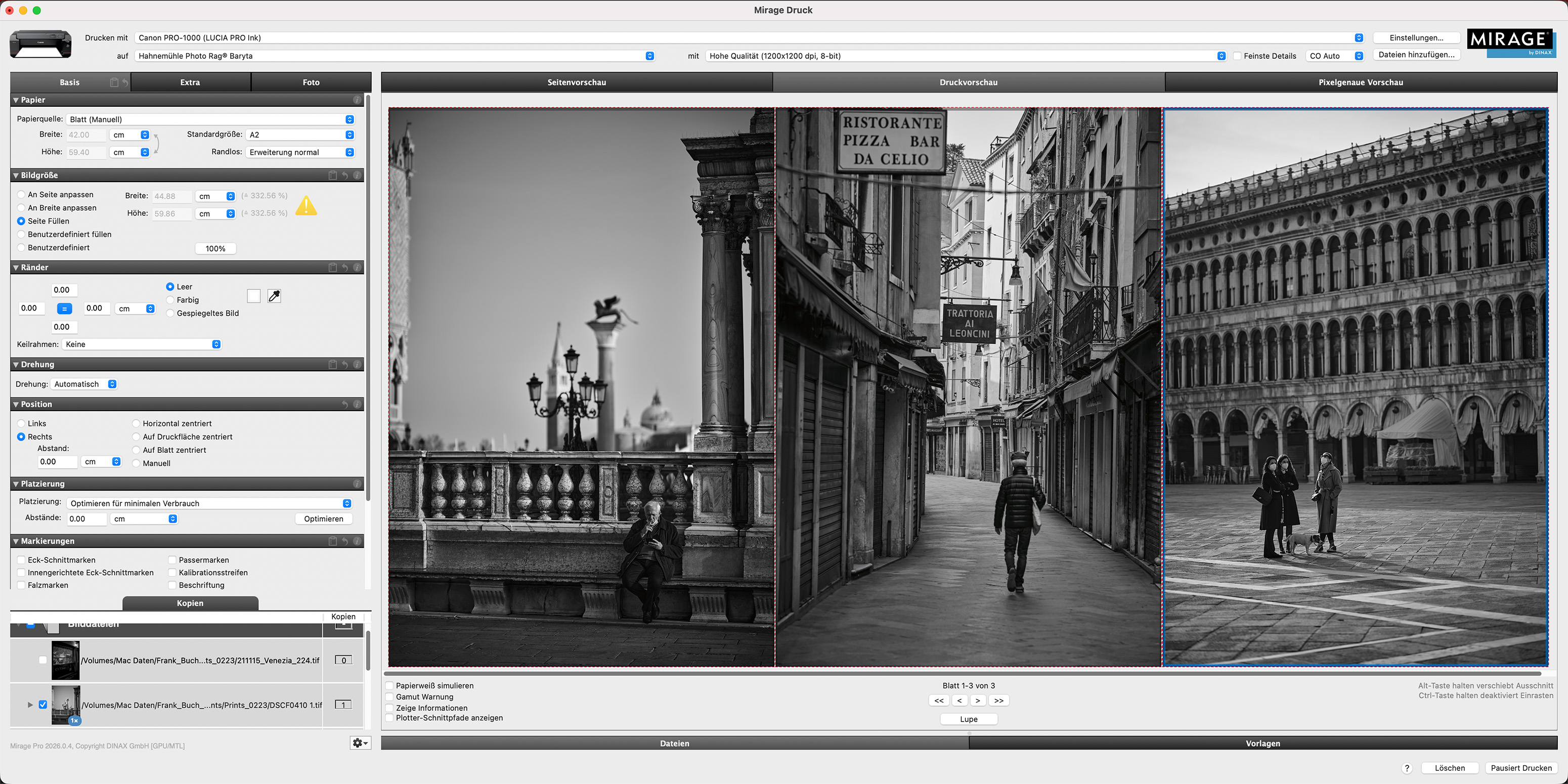Viewport: 1568px width, 784px height.
Task: Swap paper width and height orientation arrow
Action: 156,144
